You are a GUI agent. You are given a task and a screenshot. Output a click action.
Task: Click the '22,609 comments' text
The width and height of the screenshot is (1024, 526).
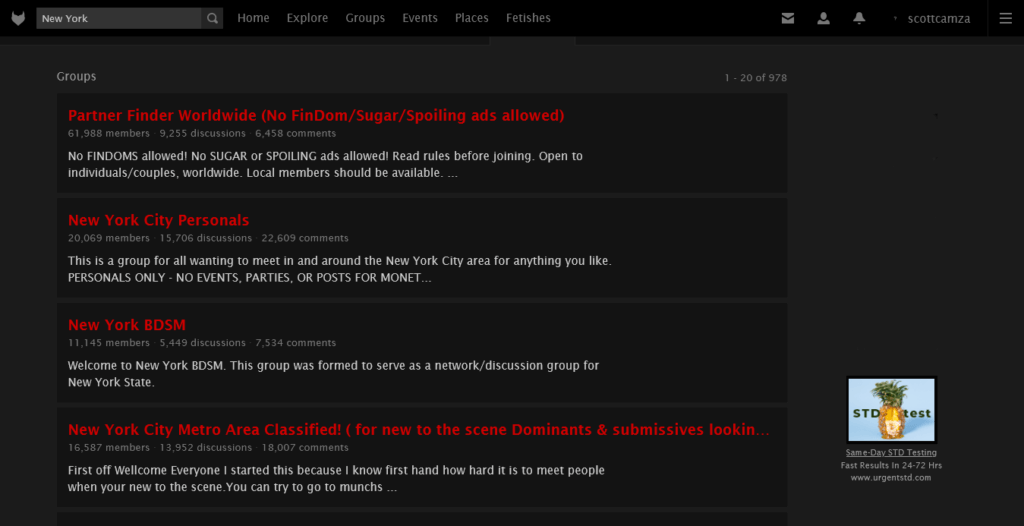click(x=305, y=238)
